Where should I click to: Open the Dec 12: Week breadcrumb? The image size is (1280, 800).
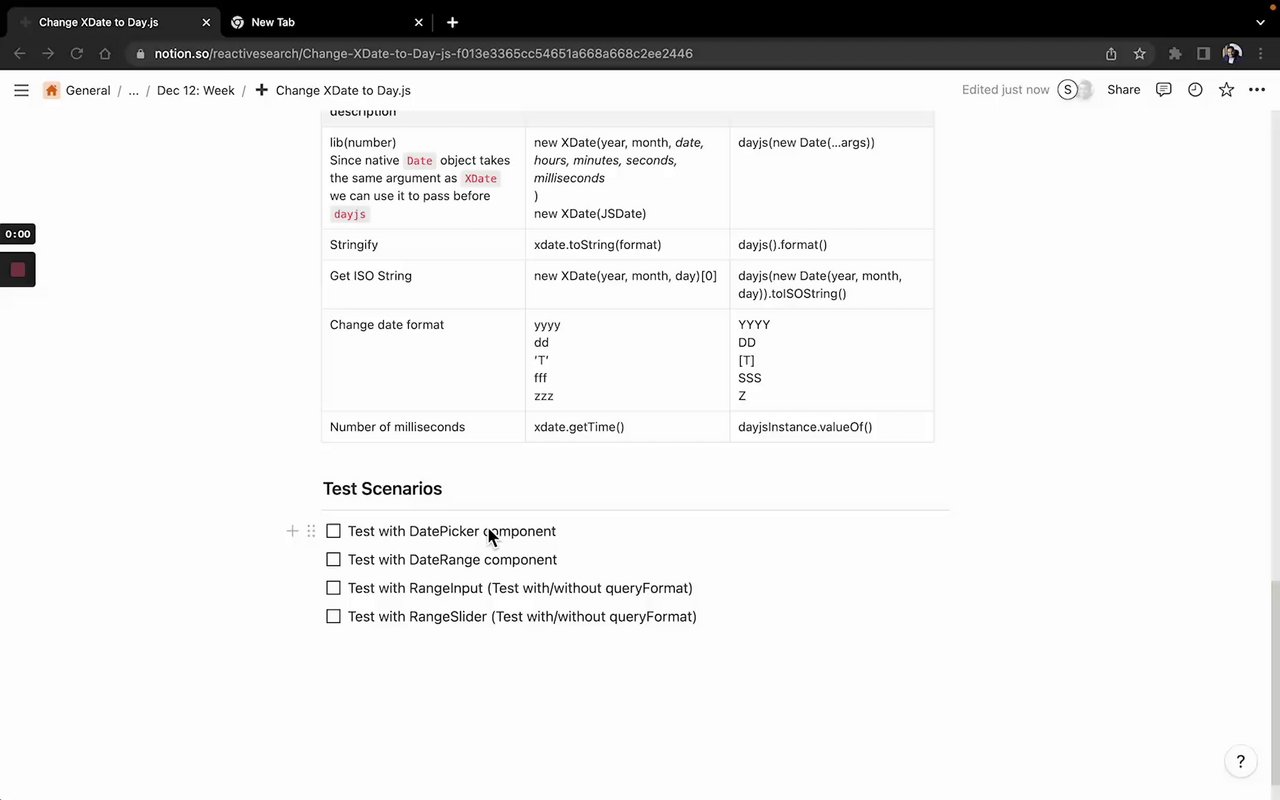[196, 90]
